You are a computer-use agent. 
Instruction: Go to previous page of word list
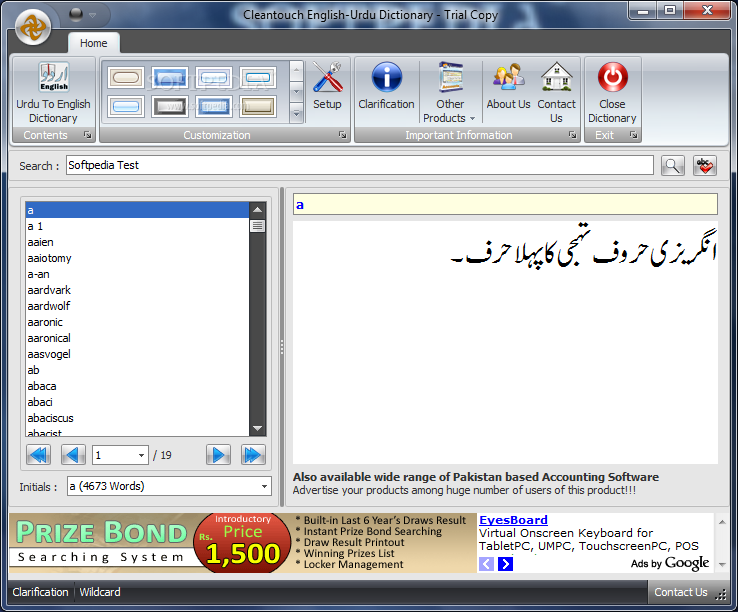tap(73, 455)
